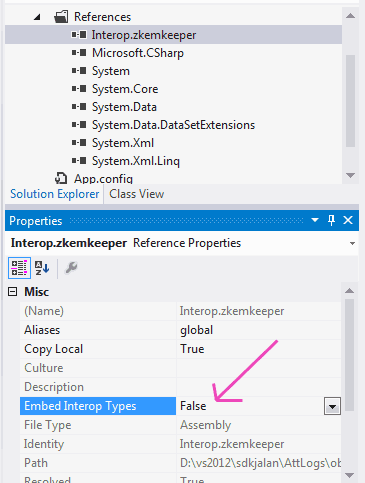The height and width of the screenshot is (483, 365).
Task: Open the Properties window position menu arrow
Action: pyautogui.click(x=315, y=220)
